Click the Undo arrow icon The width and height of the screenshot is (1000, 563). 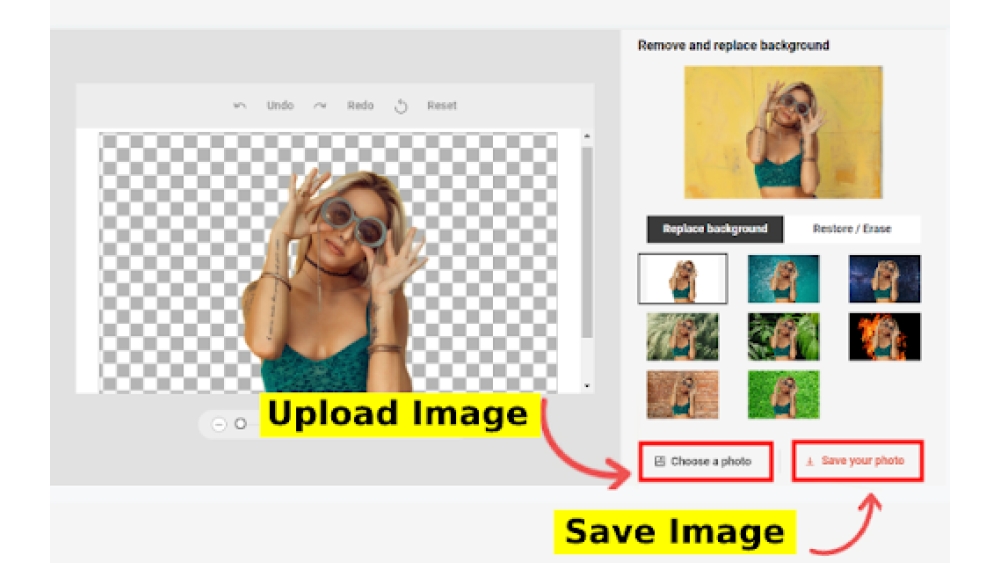pos(240,106)
